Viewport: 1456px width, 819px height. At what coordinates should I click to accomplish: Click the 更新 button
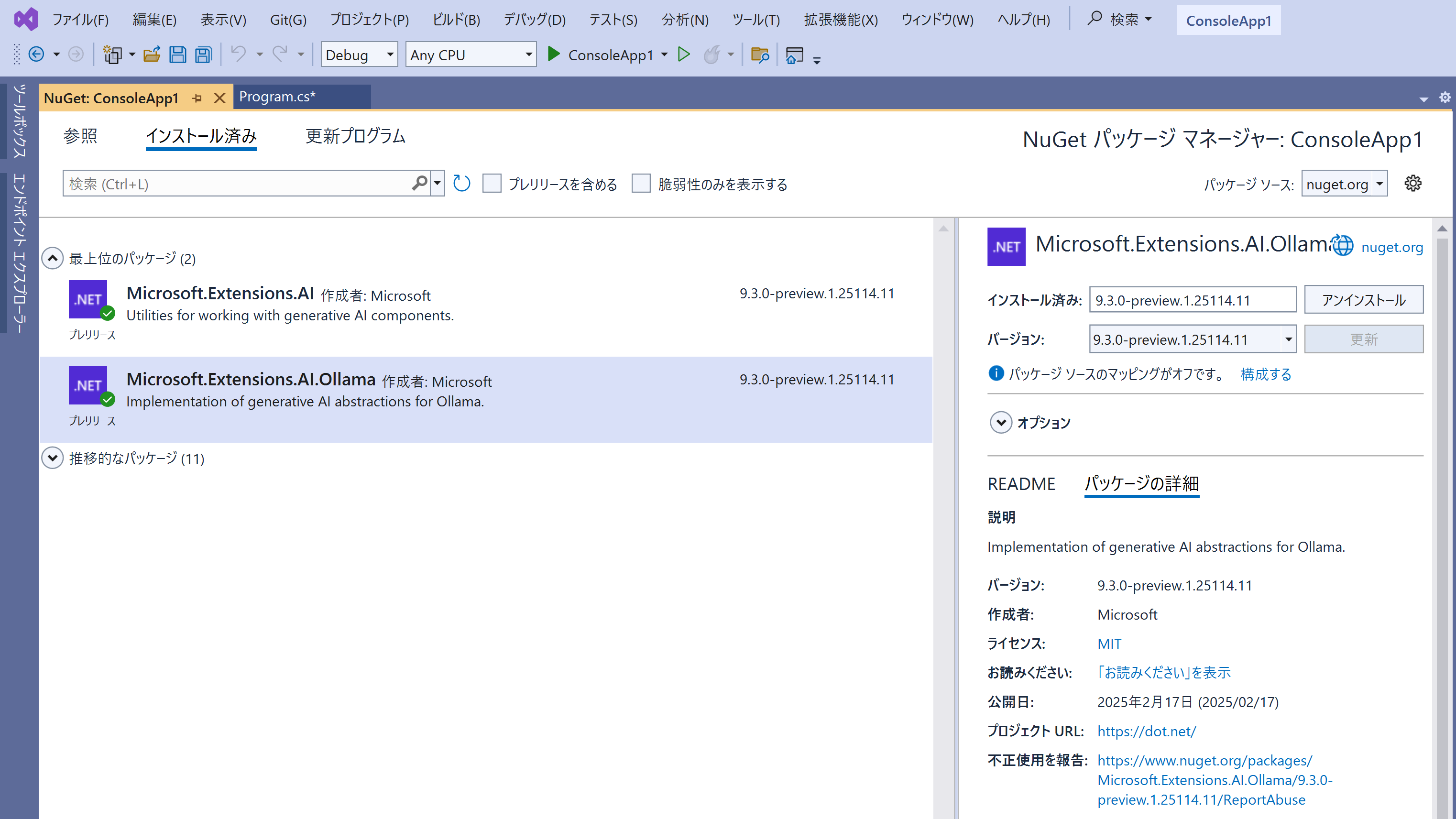pyautogui.click(x=1364, y=339)
